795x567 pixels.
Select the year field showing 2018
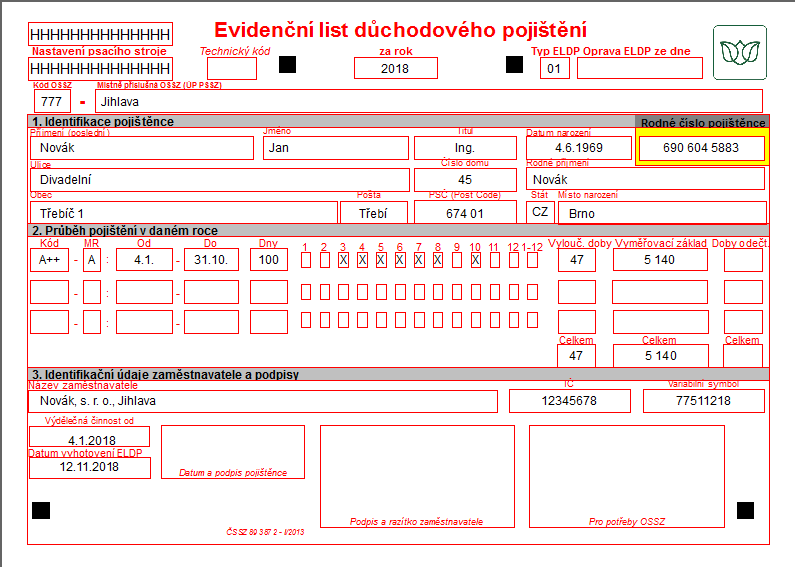(x=395, y=68)
